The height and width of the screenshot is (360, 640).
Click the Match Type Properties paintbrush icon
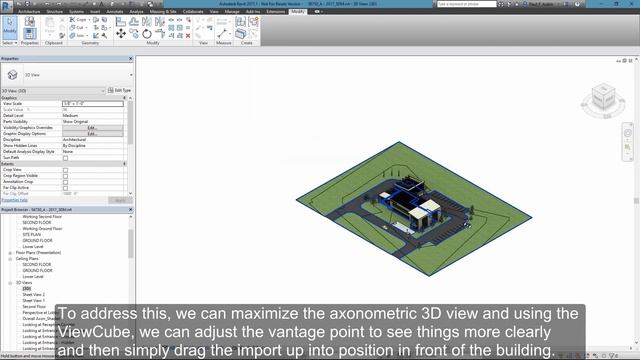click(62, 36)
